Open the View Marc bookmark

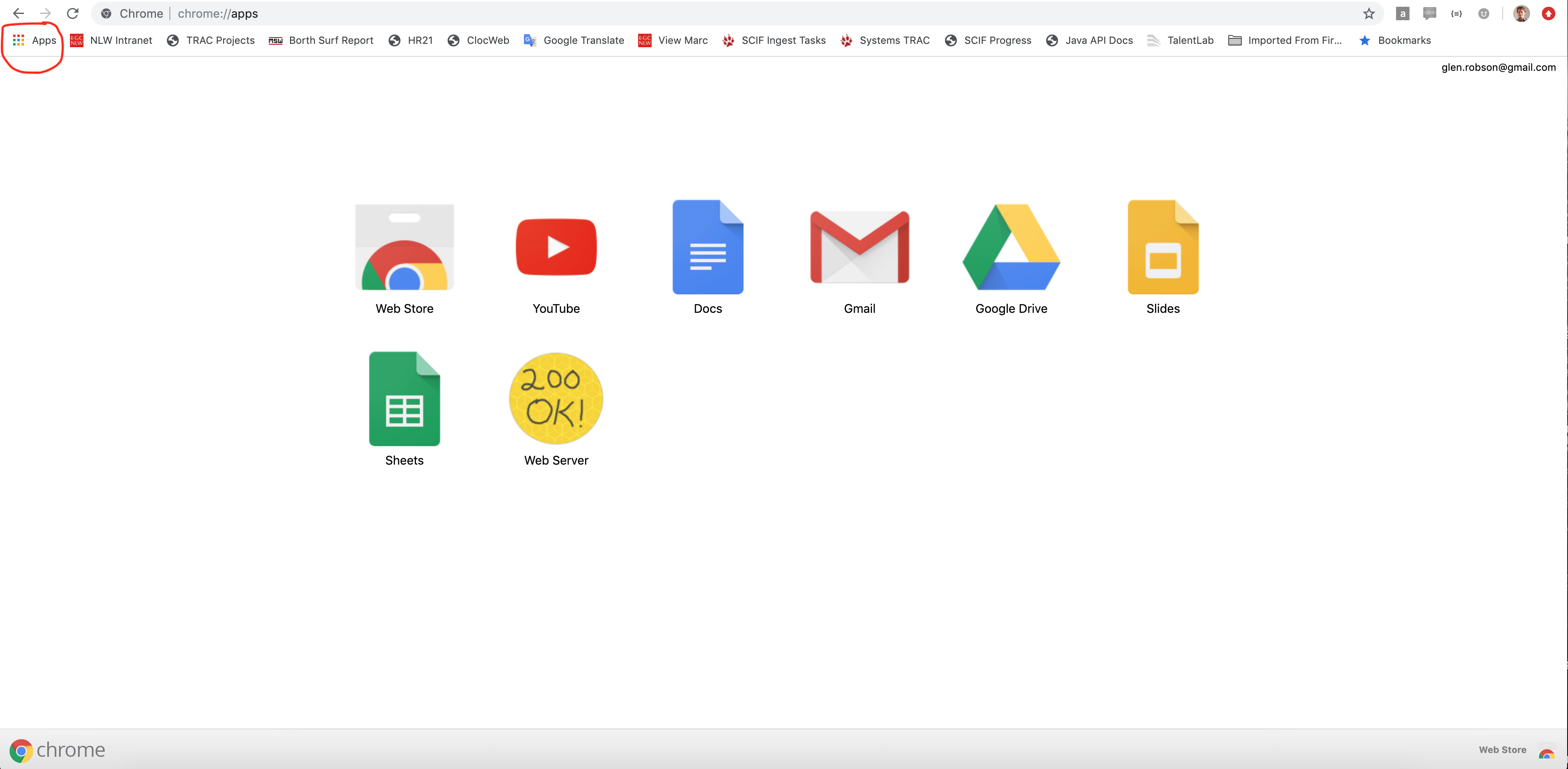[x=673, y=40]
